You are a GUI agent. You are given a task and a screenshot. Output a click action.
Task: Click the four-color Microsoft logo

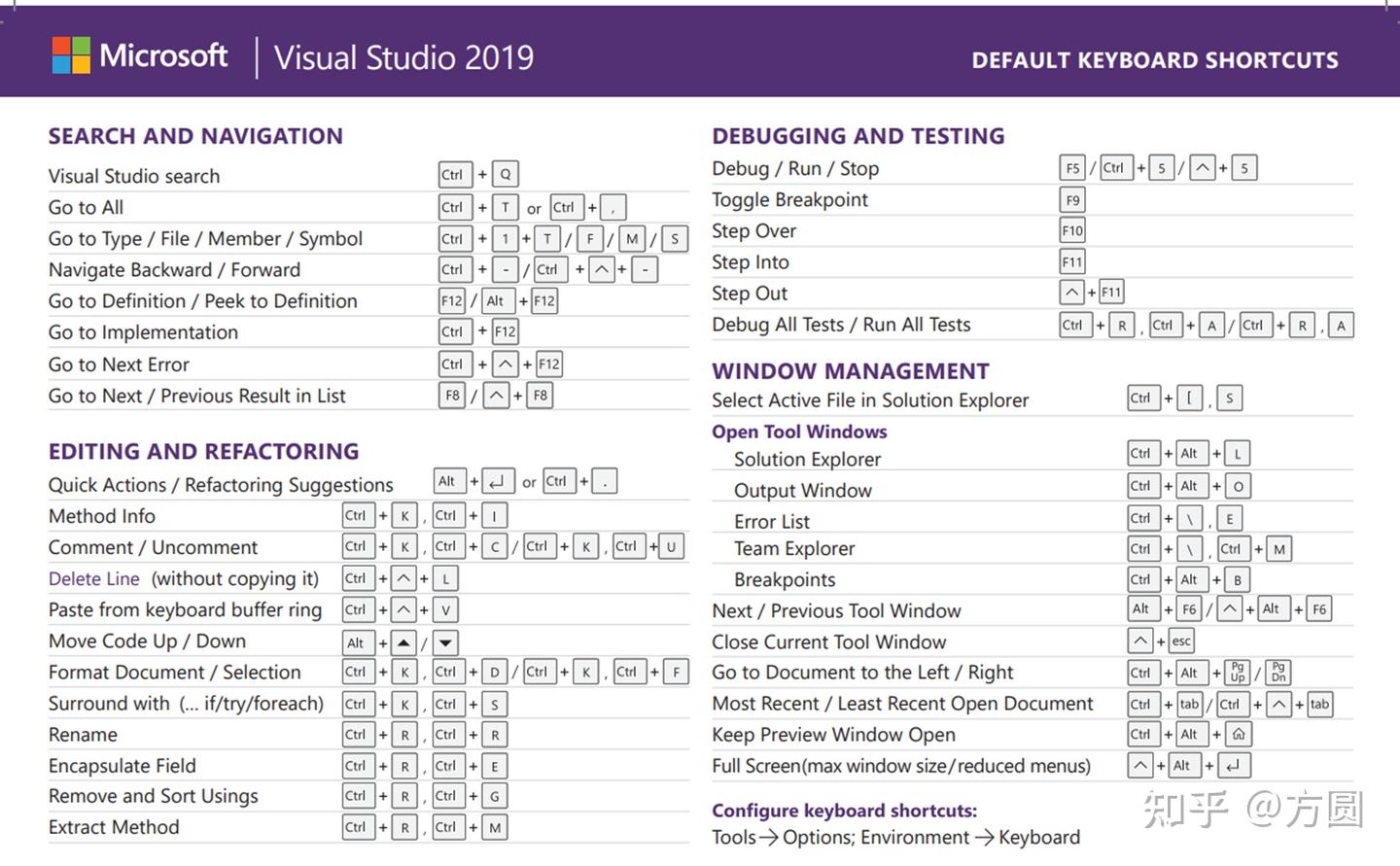(71, 56)
